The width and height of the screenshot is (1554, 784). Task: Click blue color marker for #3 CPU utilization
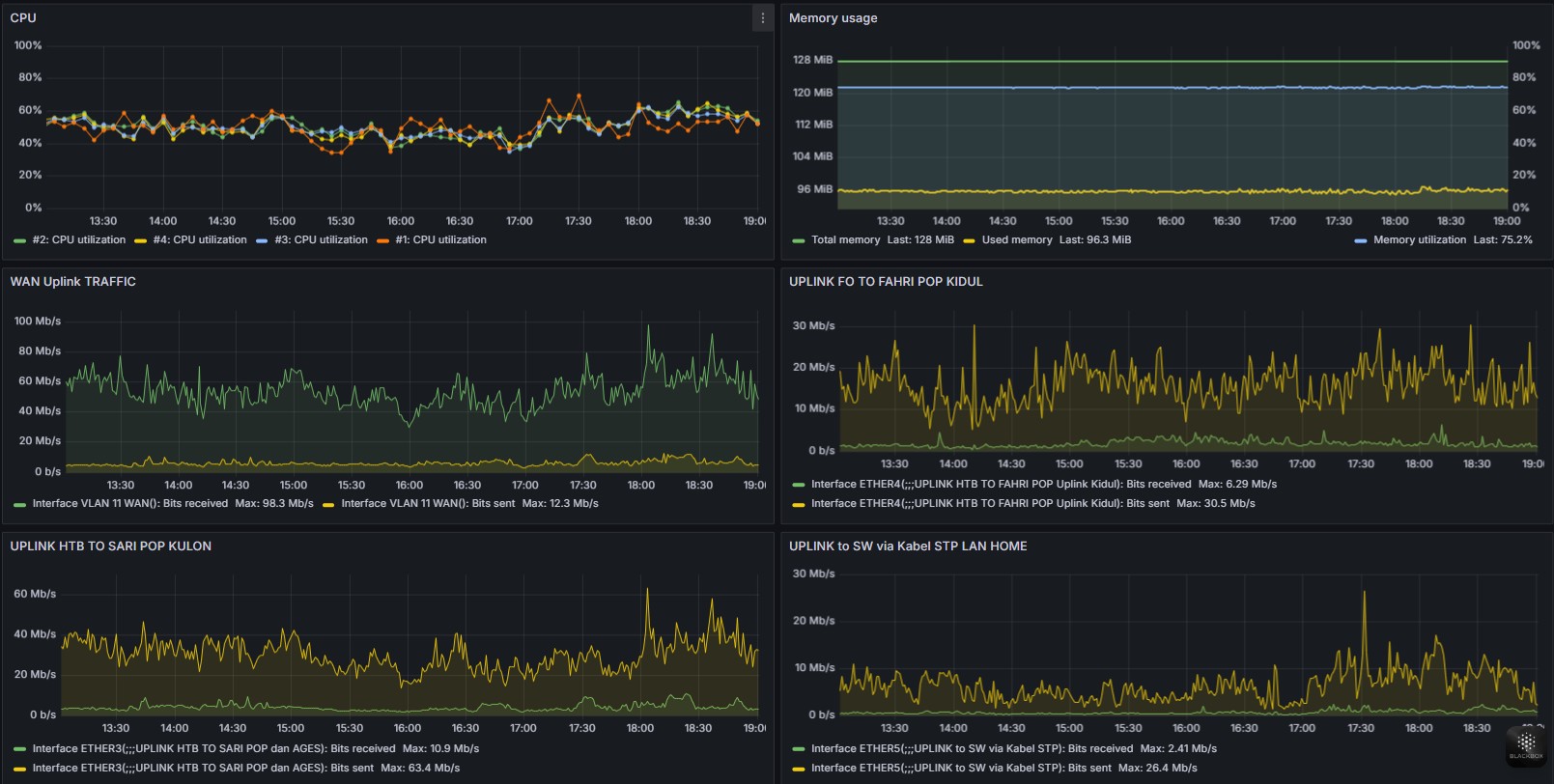coord(262,240)
